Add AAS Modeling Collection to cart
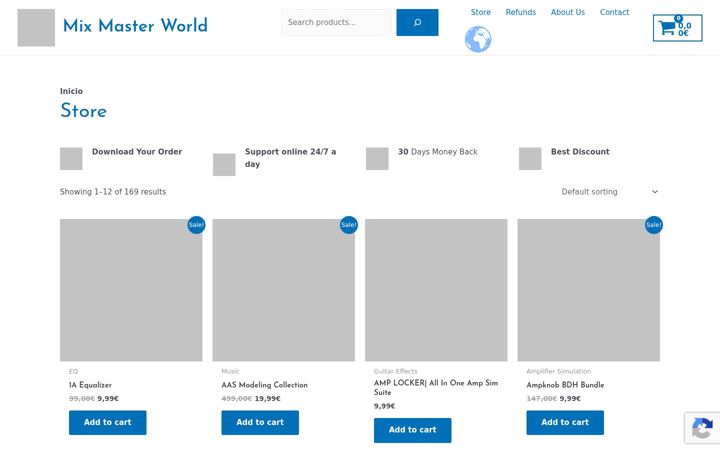The image size is (720, 450). [260, 422]
